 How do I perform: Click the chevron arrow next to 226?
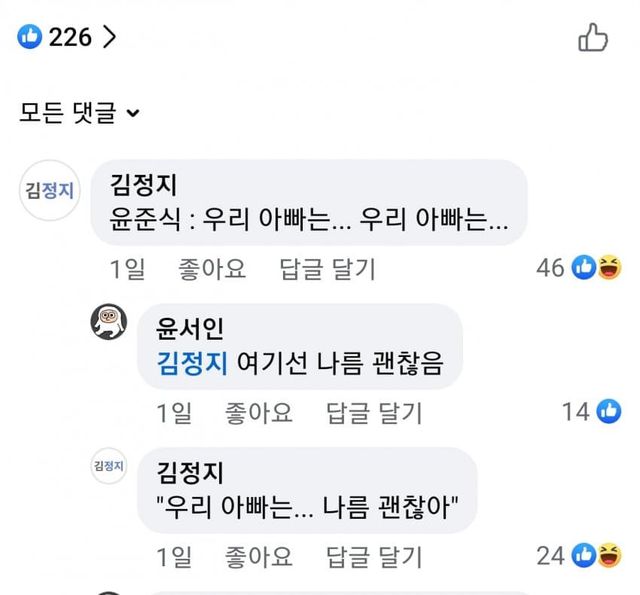pos(110,38)
